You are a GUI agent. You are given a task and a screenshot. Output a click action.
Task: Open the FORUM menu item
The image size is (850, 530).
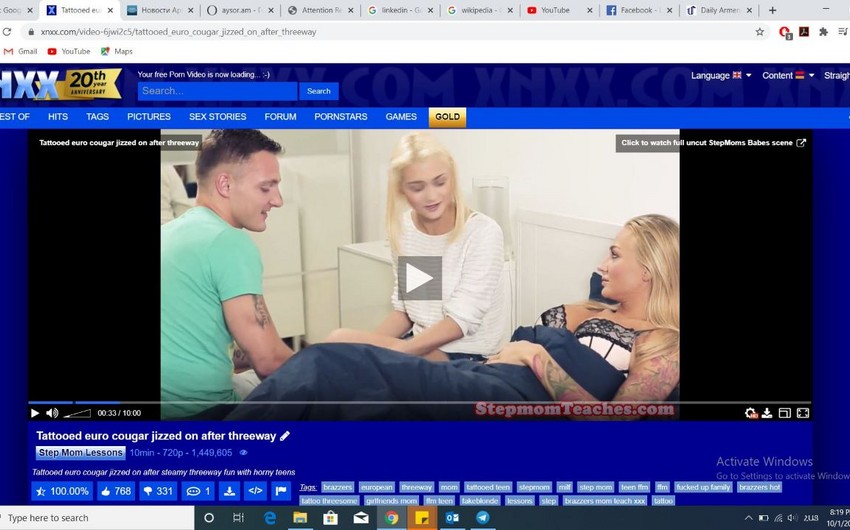(x=280, y=117)
